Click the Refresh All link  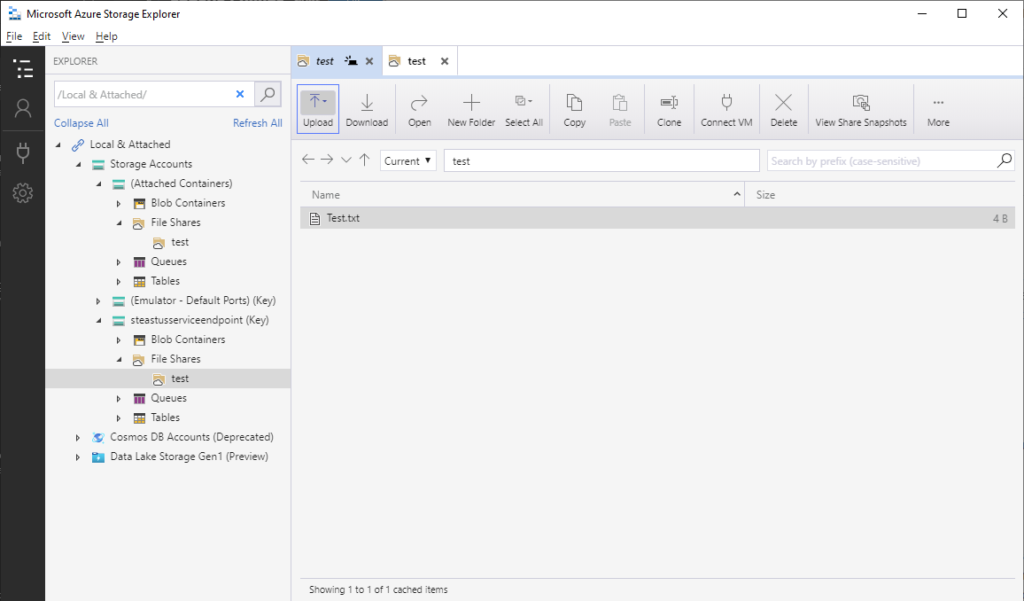(x=257, y=123)
